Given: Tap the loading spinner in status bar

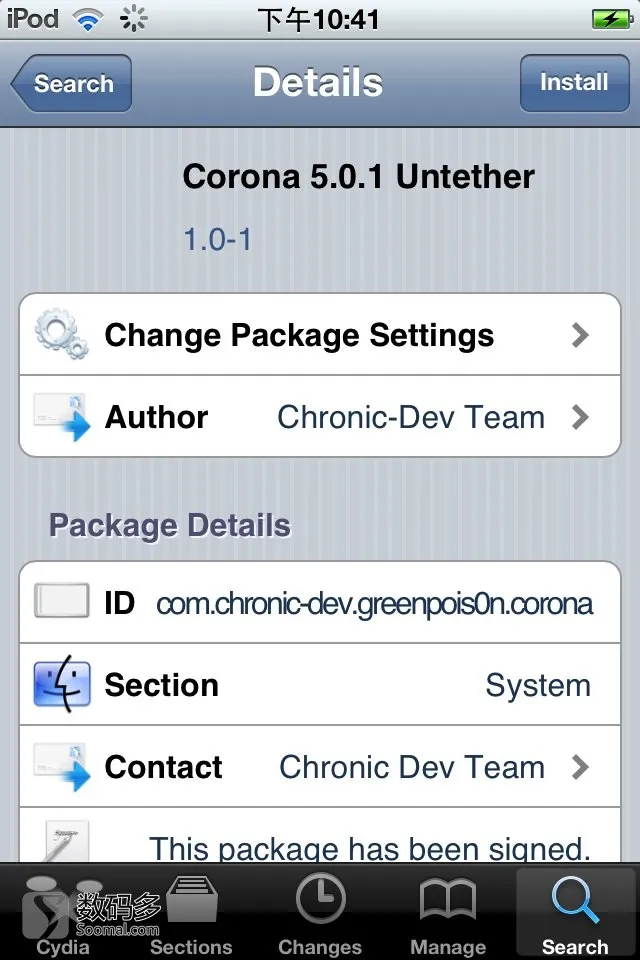Looking at the screenshot, I should point(134,19).
